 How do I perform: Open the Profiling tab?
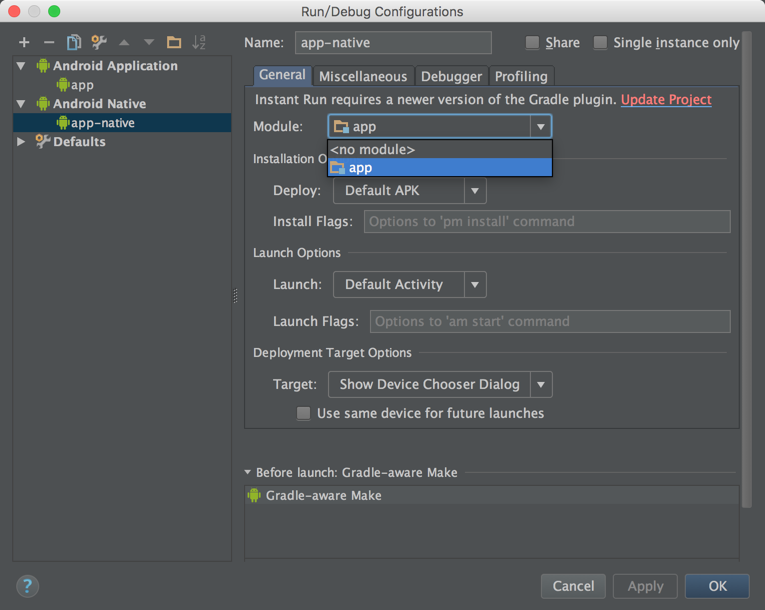coord(521,76)
